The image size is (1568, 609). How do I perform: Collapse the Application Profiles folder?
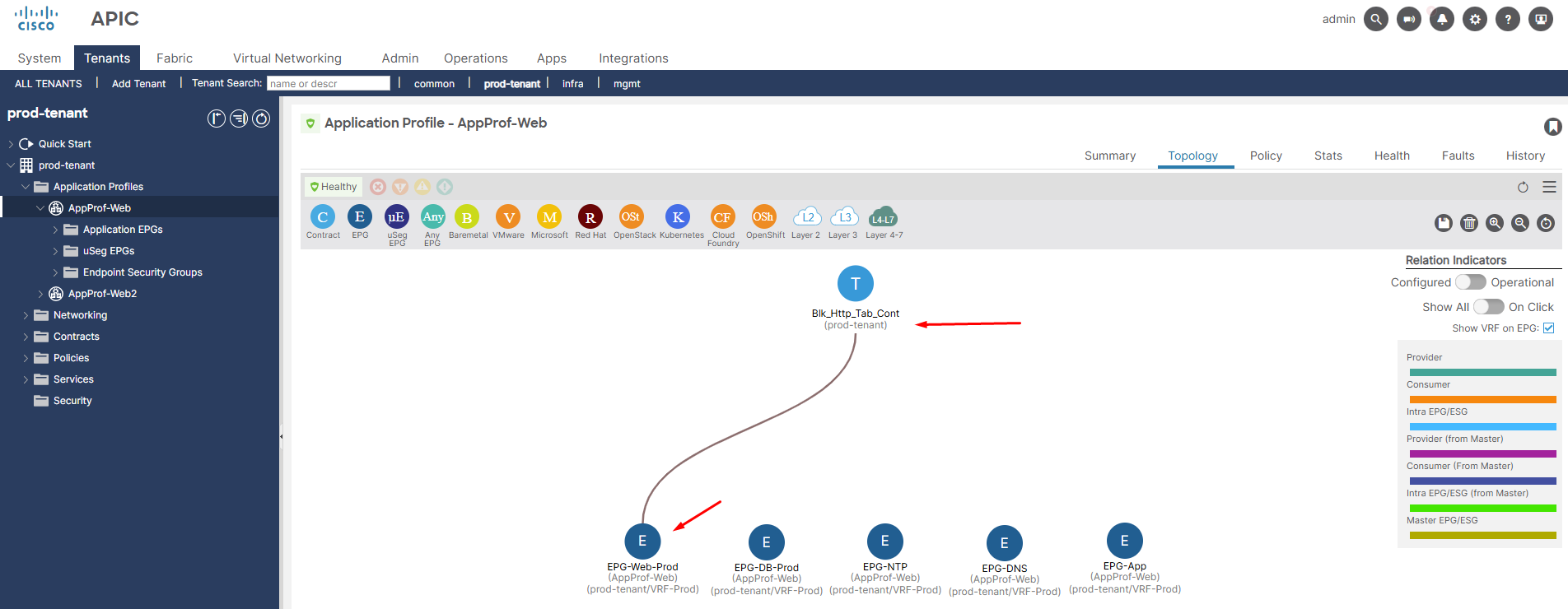click(x=26, y=187)
